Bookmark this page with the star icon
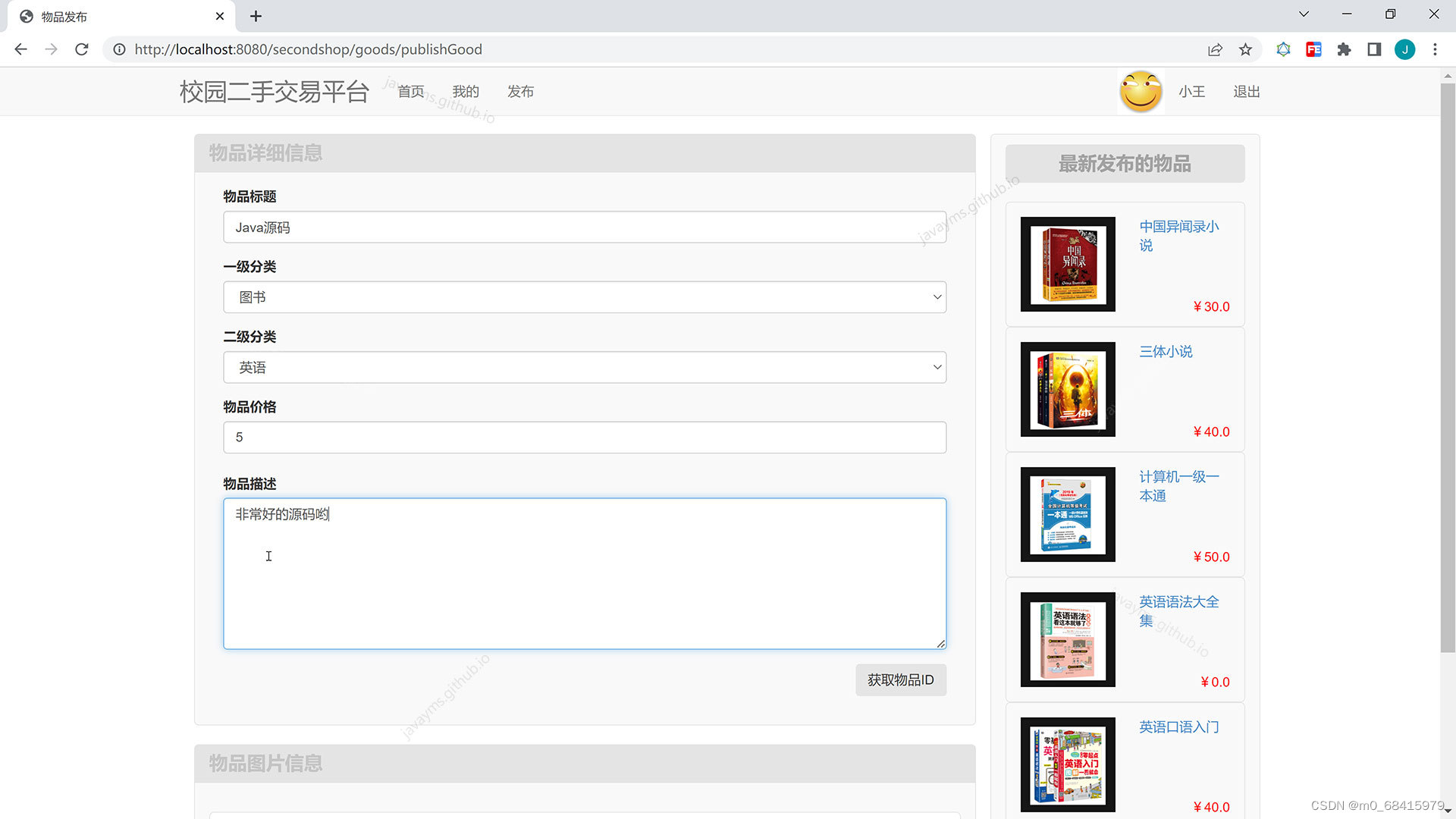Screen dimensions: 1456x819 pos(1245,49)
